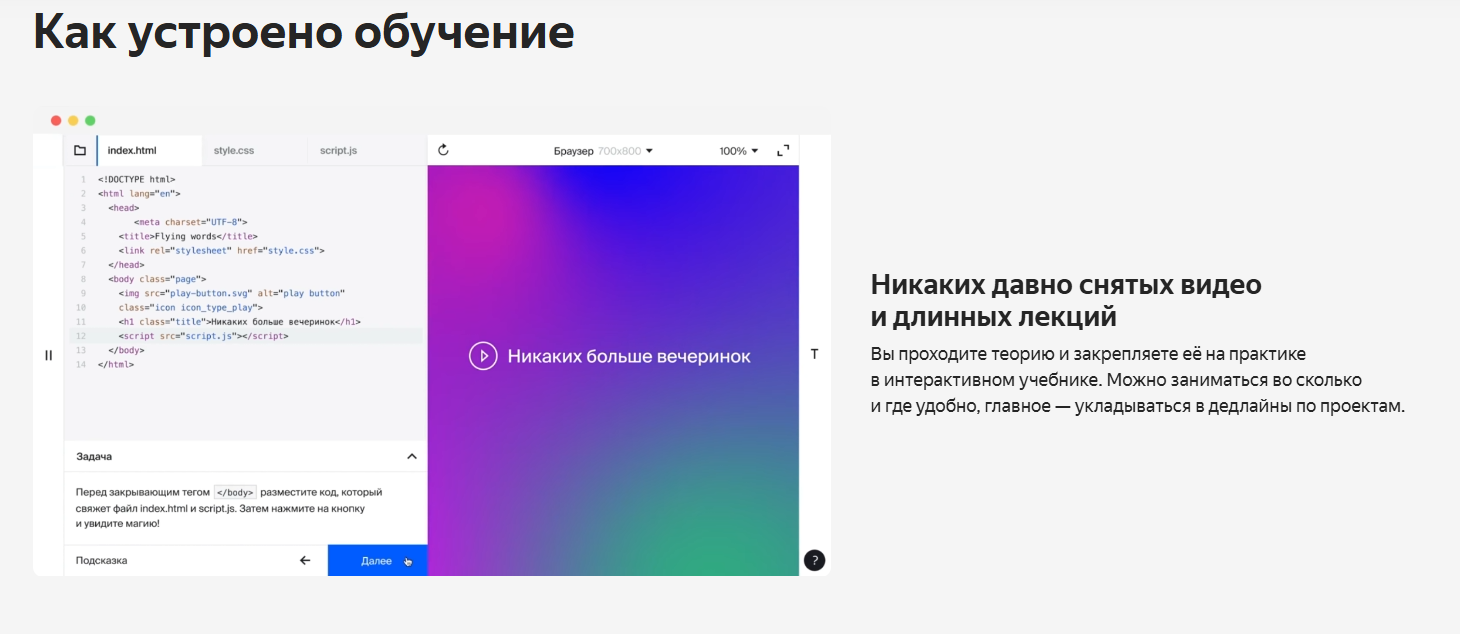Open the help question mark button
The width and height of the screenshot is (1460, 634).
click(815, 560)
